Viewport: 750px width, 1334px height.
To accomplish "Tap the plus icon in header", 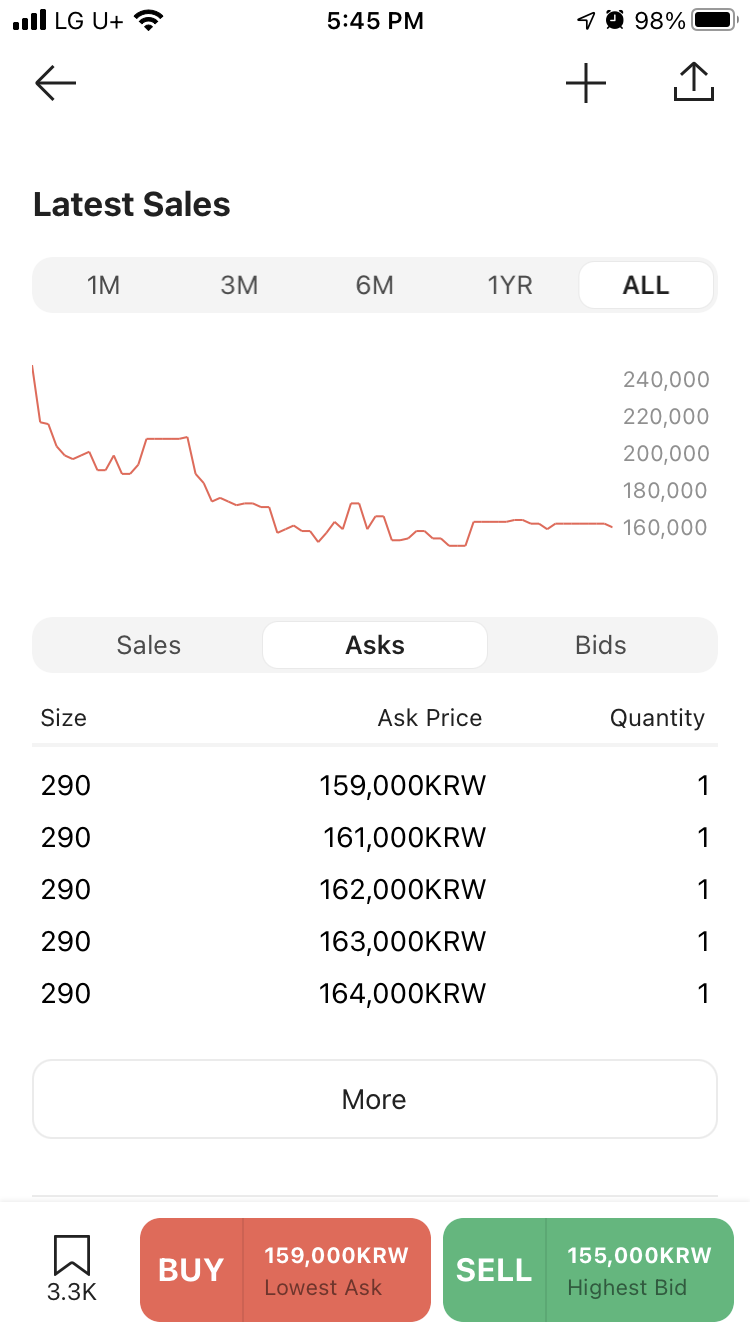I will click(586, 84).
